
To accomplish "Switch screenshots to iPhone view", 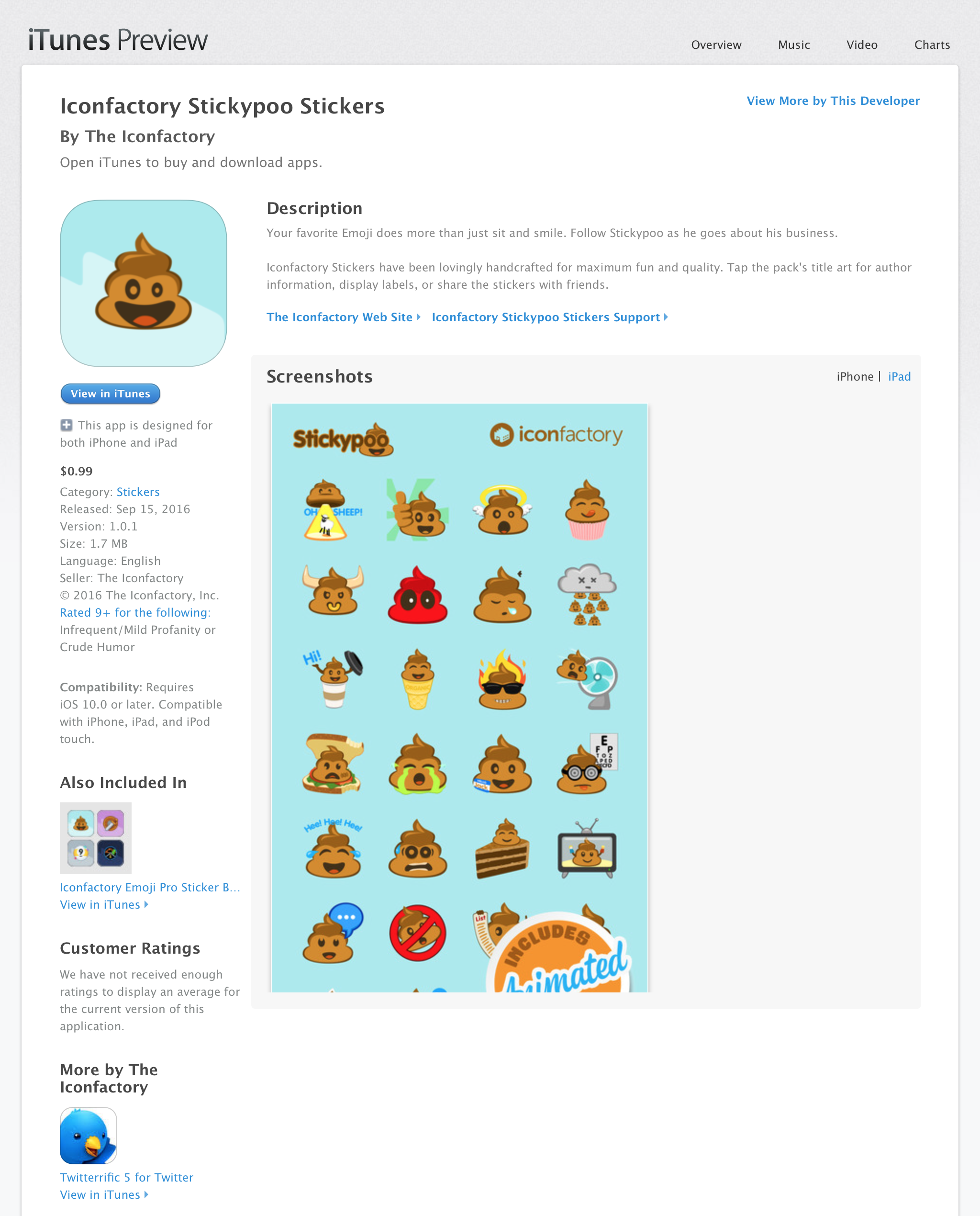I will (x=855, y=377).
